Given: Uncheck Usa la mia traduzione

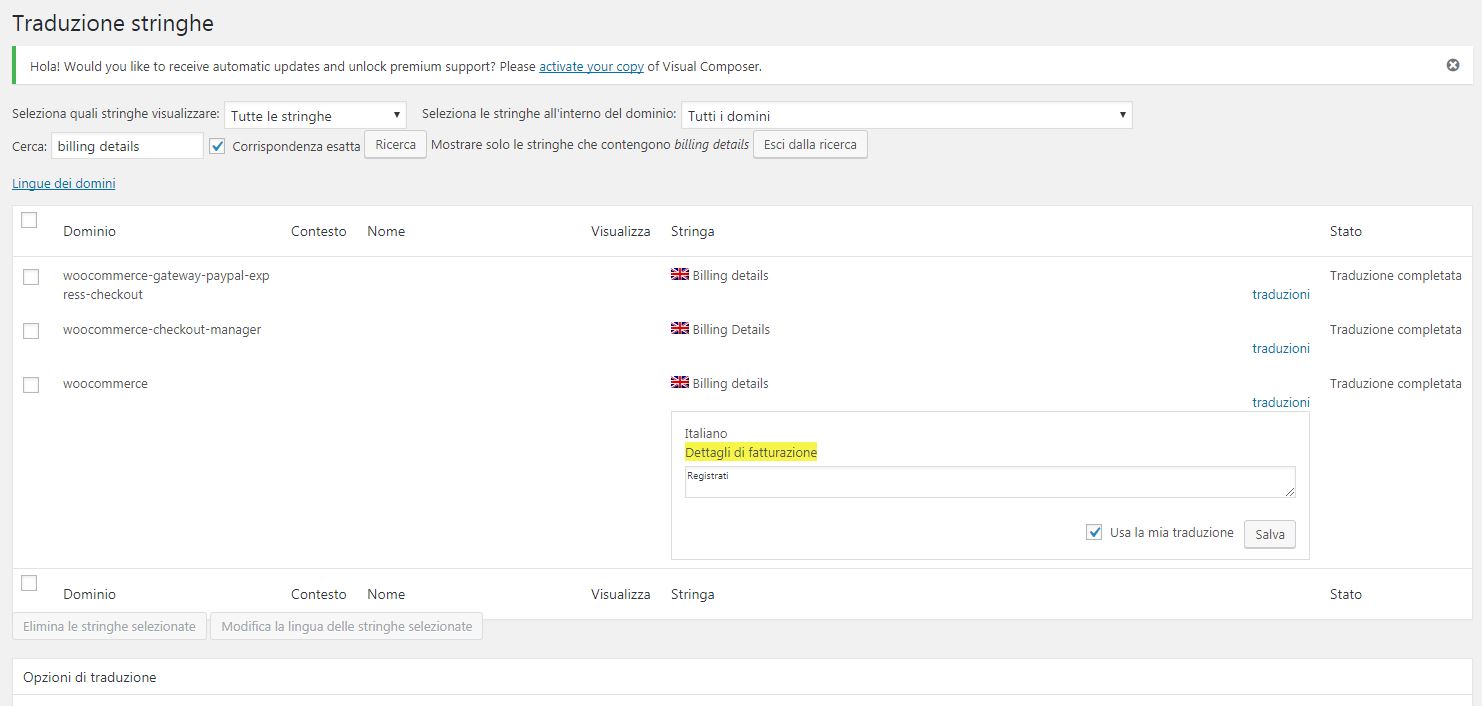Looking at the screenshot, I should (1094, 533).
